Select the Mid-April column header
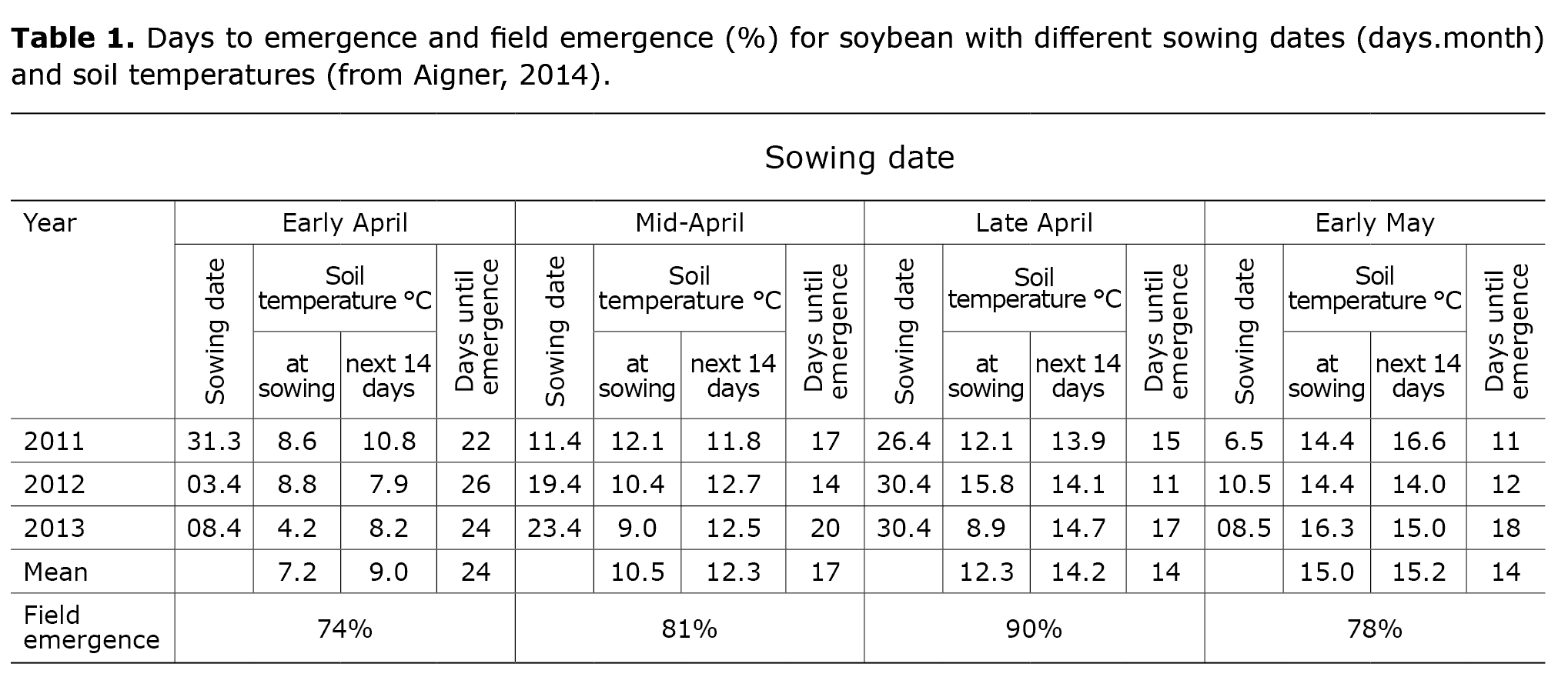The height and width of the screenshot is (677, 1568). 690,223
